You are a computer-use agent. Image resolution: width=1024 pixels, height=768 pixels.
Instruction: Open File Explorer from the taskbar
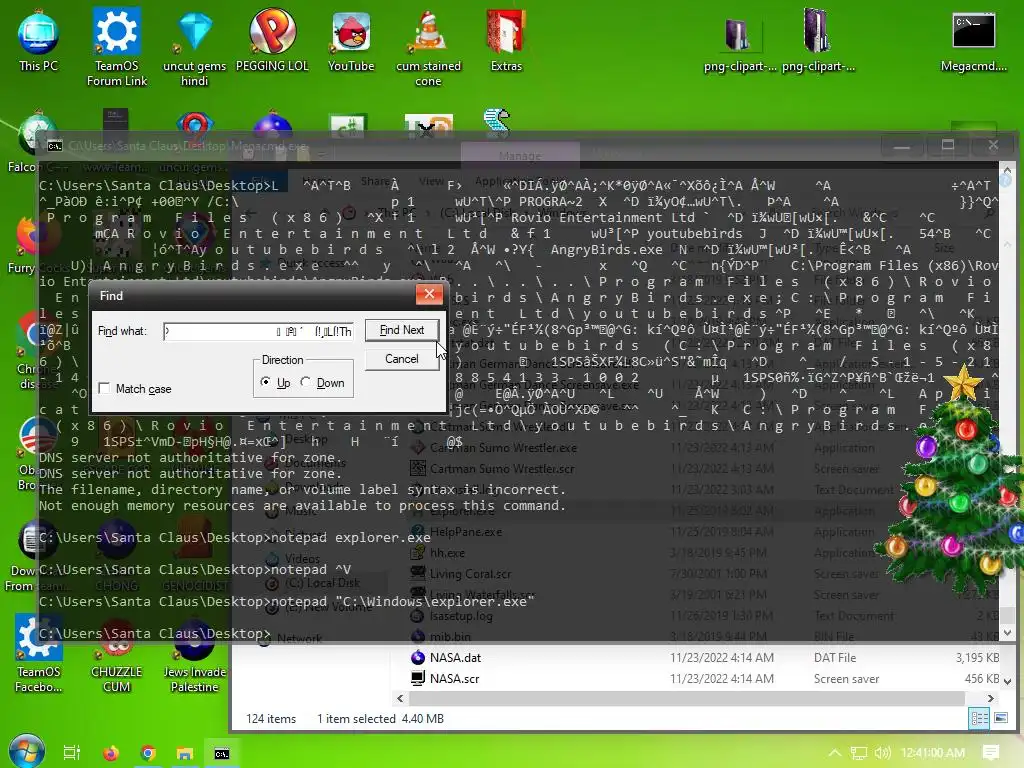pyautogui.click(x=185, y=753)
